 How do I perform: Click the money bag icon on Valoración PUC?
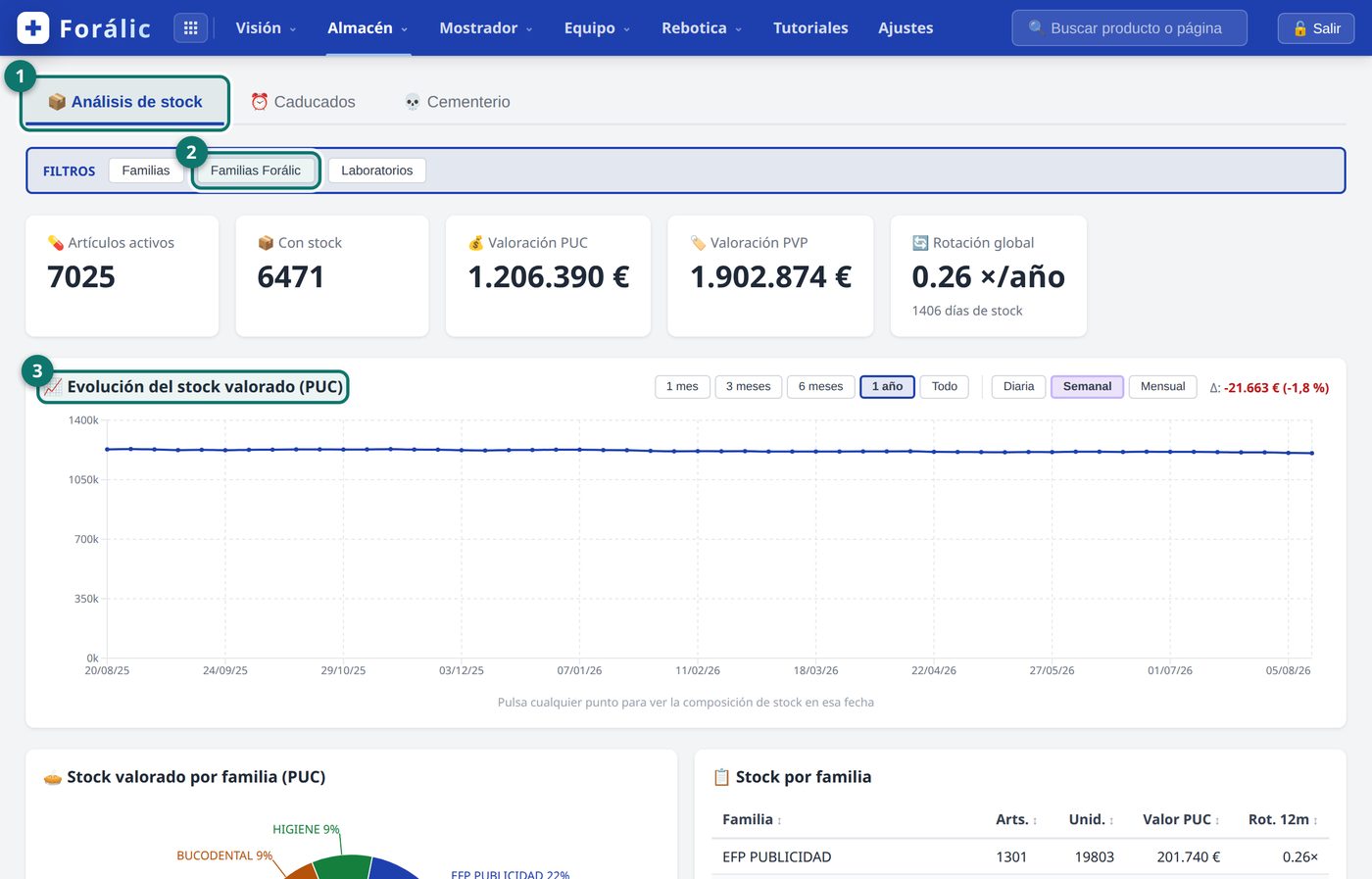pyautogui.click(x=475, y=243)
